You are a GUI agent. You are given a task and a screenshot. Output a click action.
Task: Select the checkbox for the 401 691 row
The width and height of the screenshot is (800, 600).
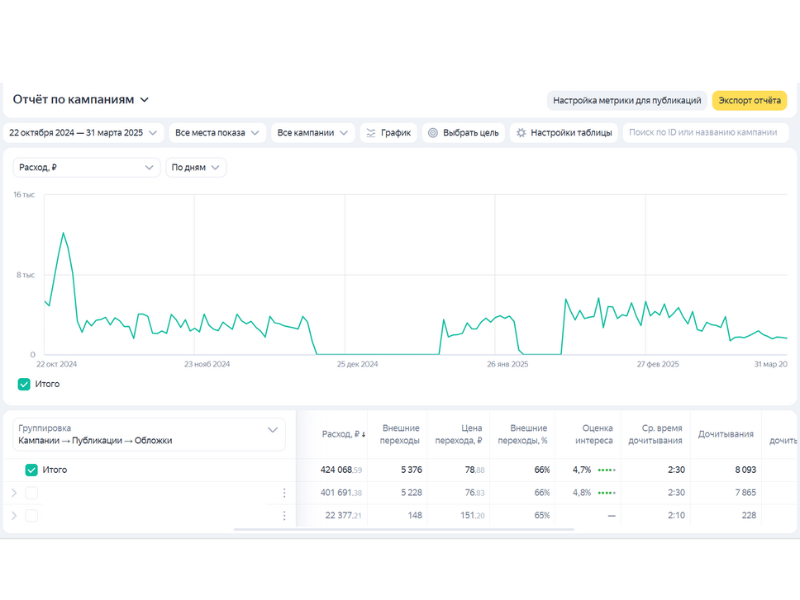(32, 493)
